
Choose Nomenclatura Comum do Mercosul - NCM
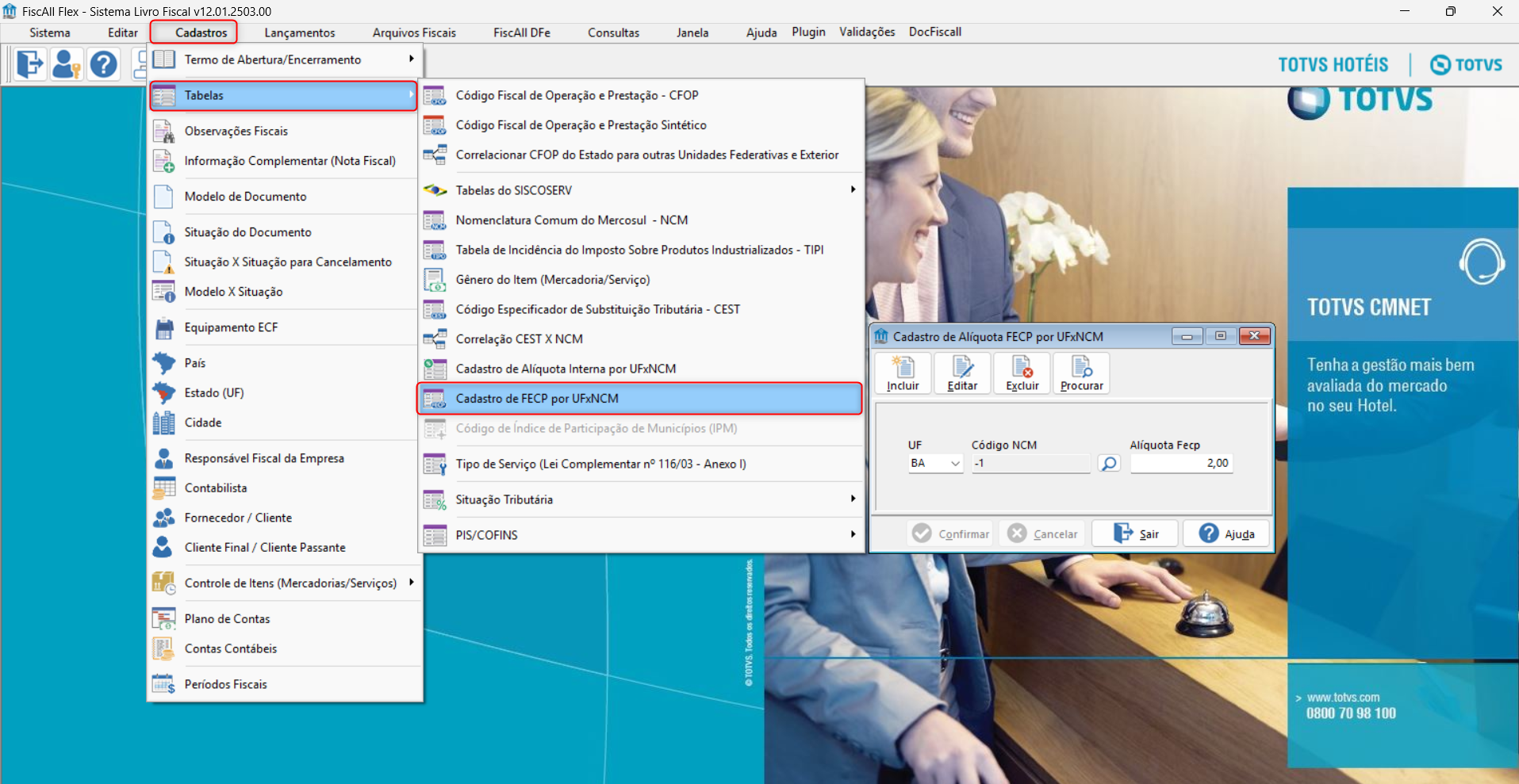pyautogui.click(x=571, y=220)
